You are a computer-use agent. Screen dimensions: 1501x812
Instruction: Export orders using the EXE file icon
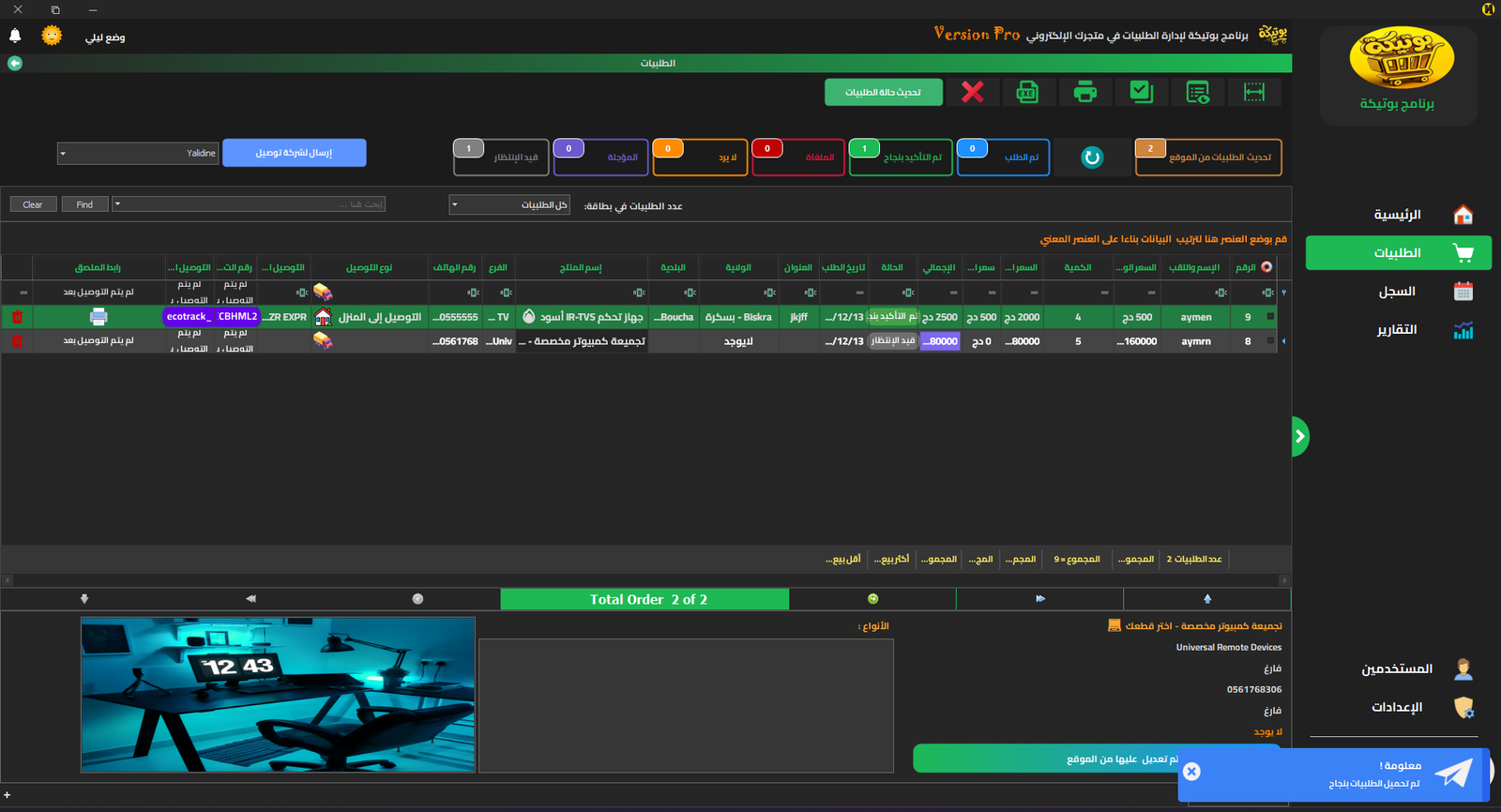click(x=1027, y=92)
